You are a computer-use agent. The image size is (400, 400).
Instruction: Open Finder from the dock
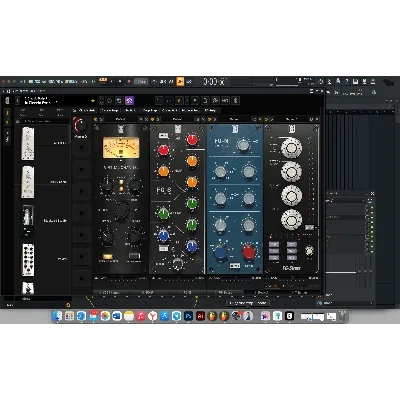pos(57,316)
